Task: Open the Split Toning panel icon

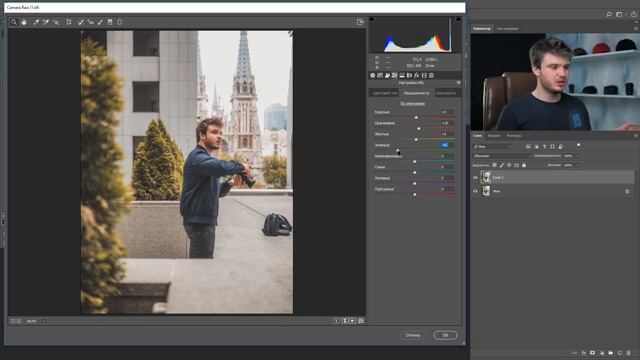Action: (x=402, y=76)
